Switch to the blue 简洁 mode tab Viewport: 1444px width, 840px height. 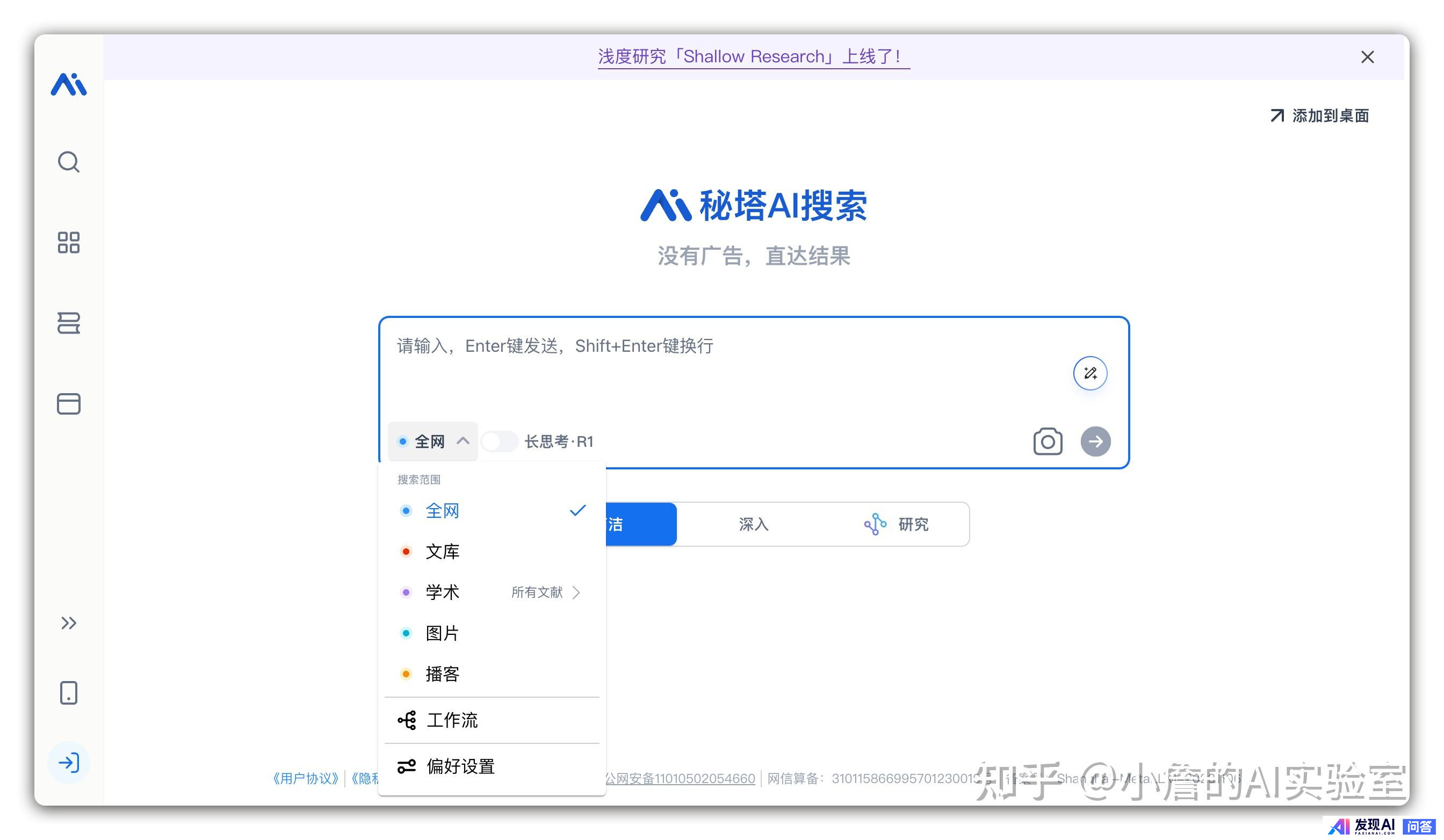(641, 524)
